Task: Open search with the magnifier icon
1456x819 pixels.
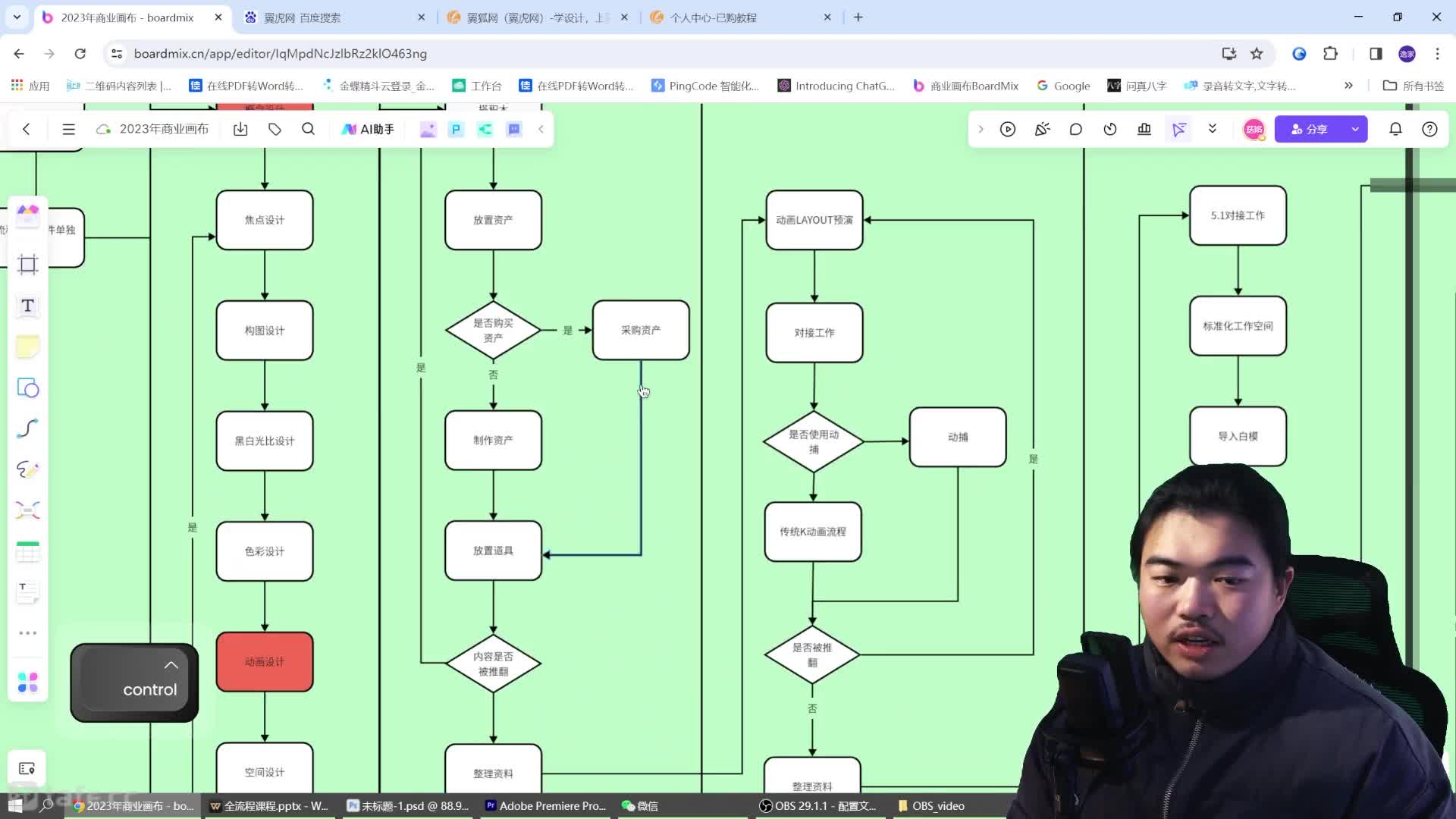Action: (x=308, y=129)
